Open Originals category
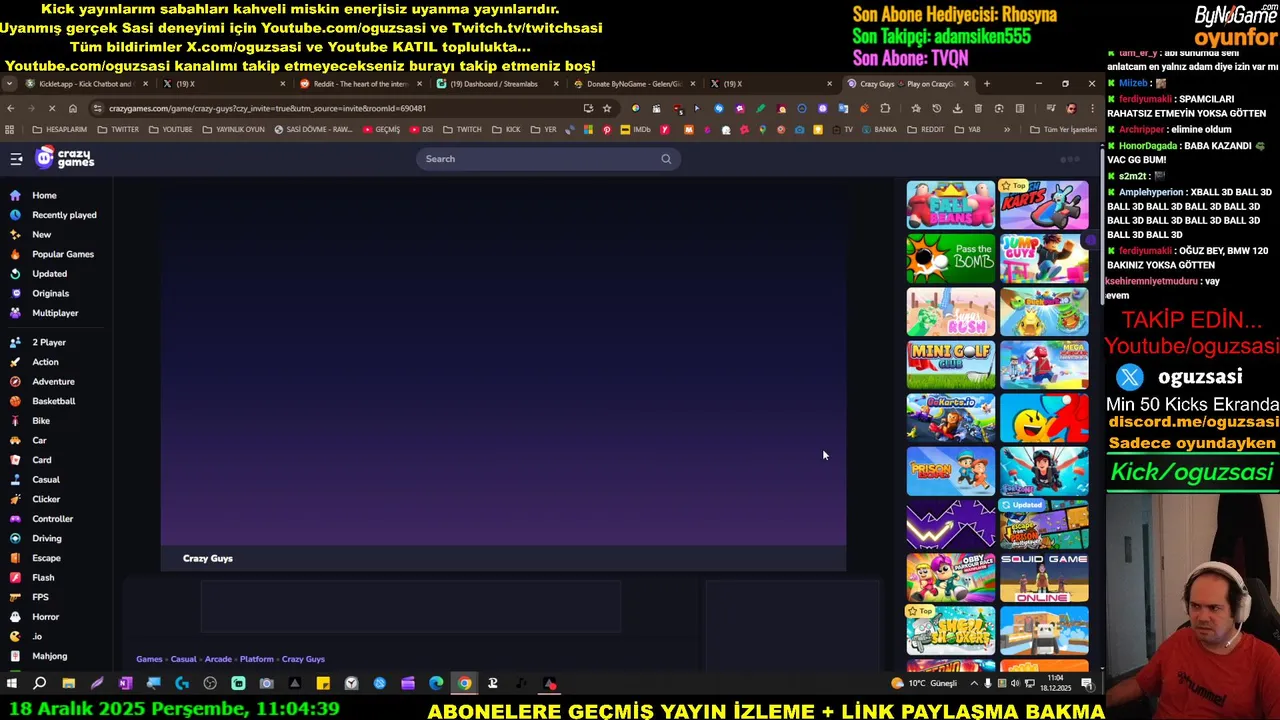The width and height of the screenshot is (1280, 720). coord(50,293)
